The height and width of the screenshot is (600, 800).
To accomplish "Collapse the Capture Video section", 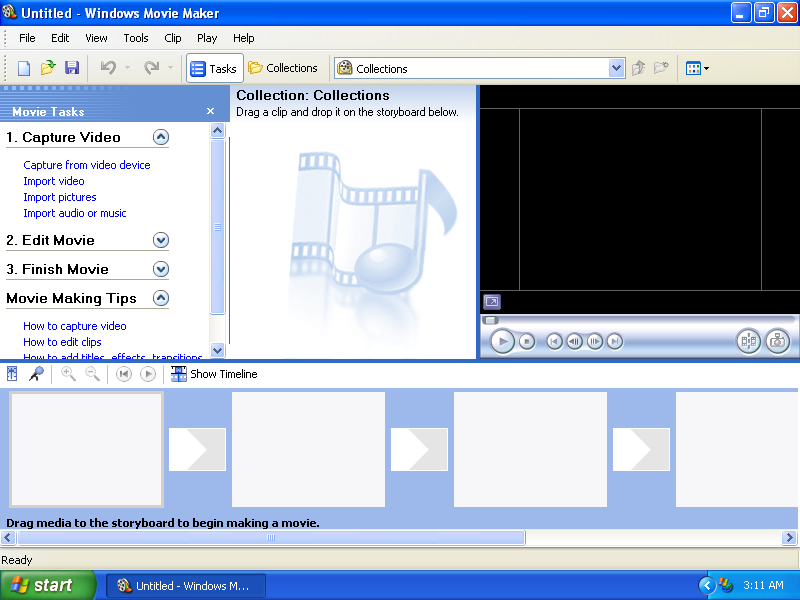I will pyautogui.click(x=161, y=137).
